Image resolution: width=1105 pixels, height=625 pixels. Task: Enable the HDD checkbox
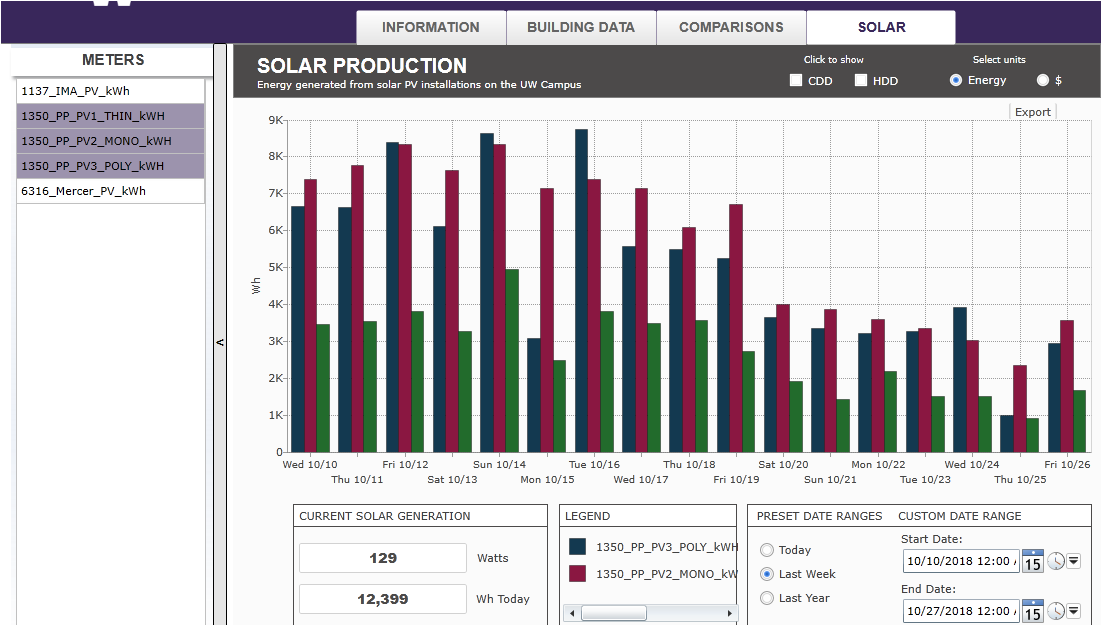[861, 81]
